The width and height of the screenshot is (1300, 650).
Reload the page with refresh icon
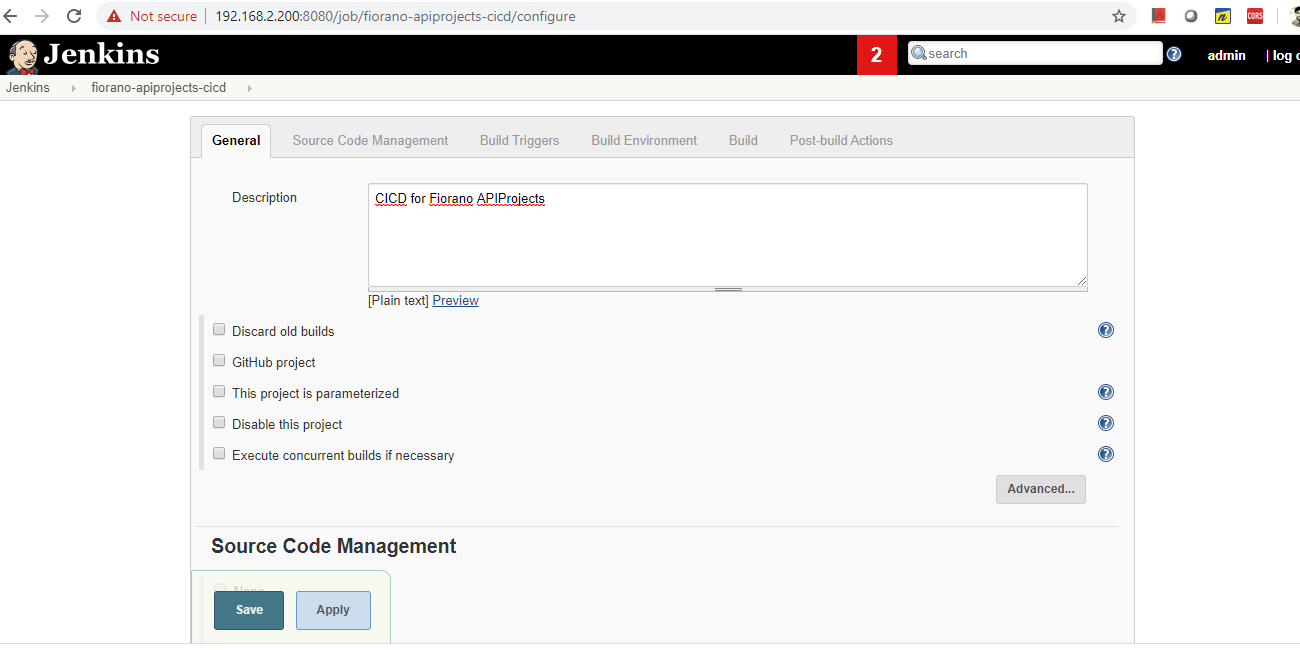[74, 16]
